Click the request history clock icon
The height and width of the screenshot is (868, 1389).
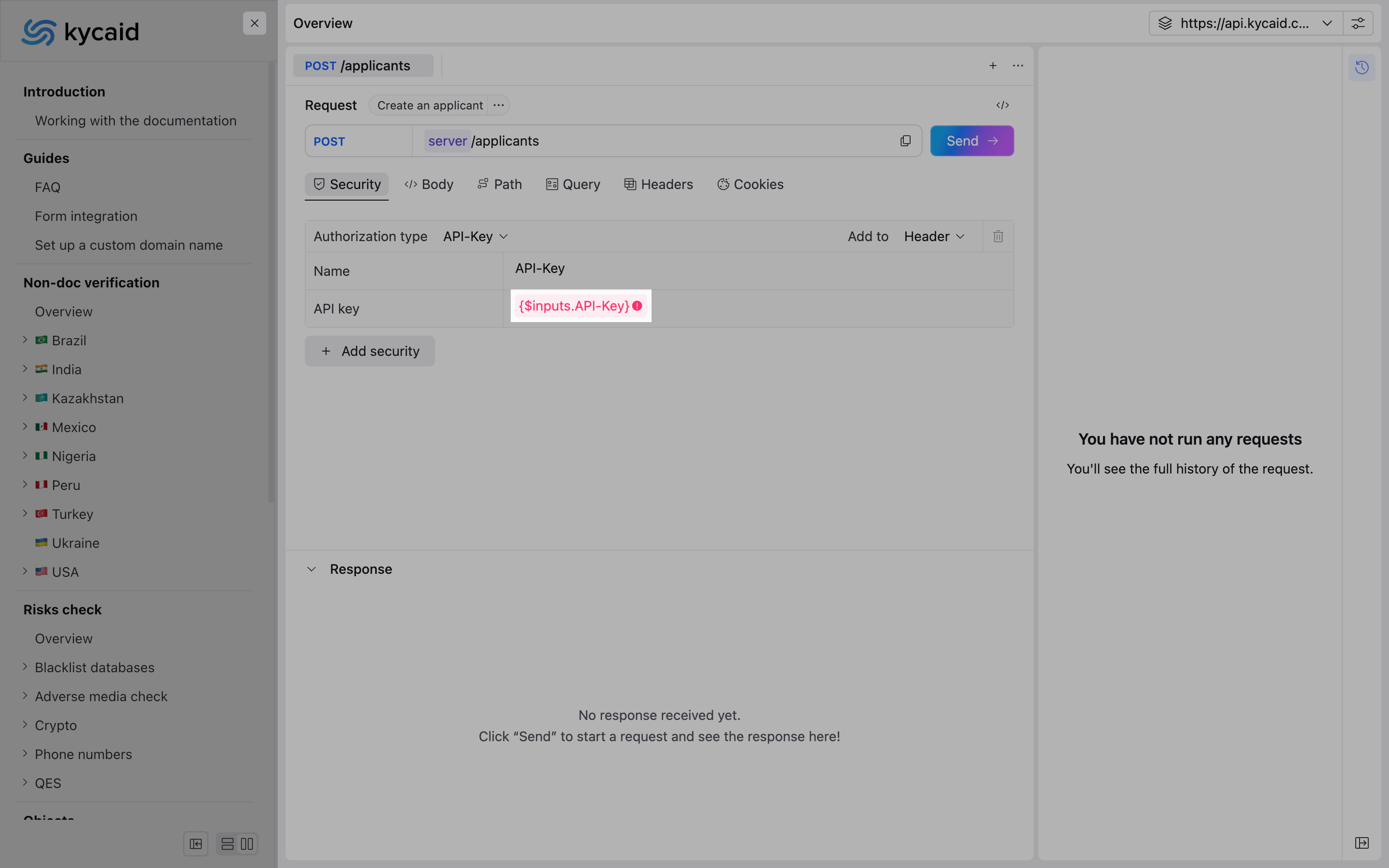coord(1362,68)
